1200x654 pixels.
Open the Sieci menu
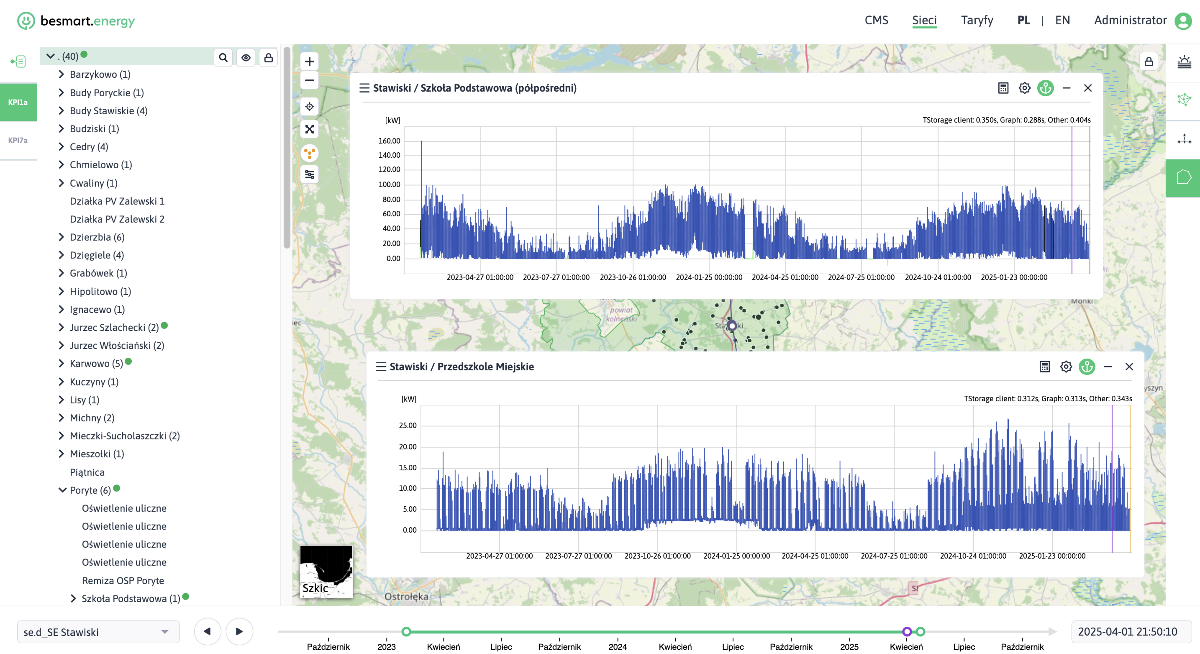(x=924, y=20)
